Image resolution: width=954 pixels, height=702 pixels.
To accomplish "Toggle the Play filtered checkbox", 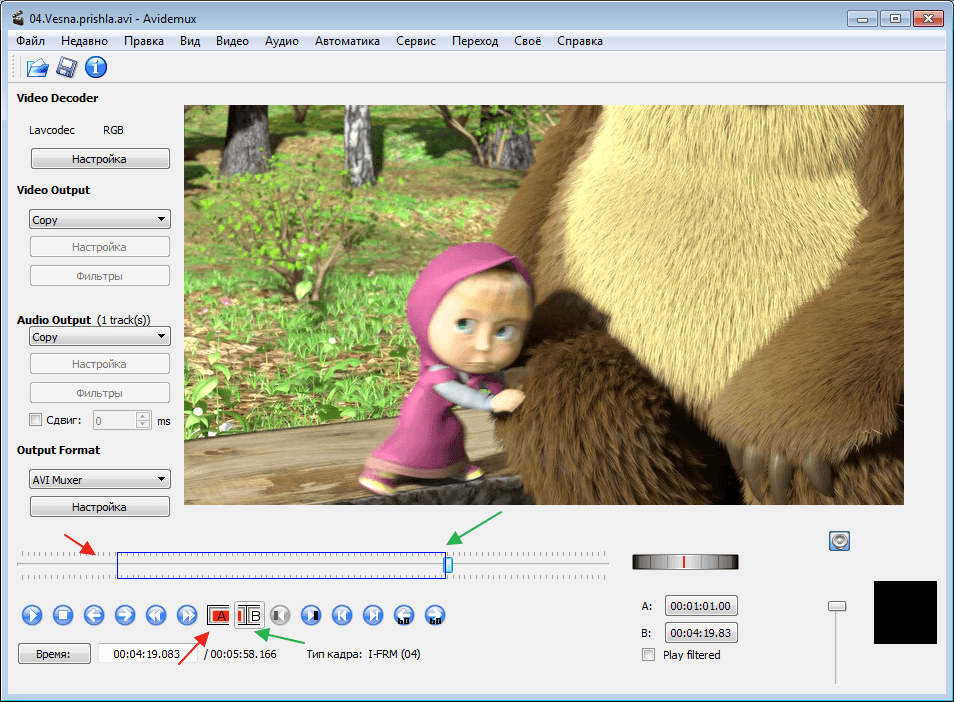I will 649,655.
